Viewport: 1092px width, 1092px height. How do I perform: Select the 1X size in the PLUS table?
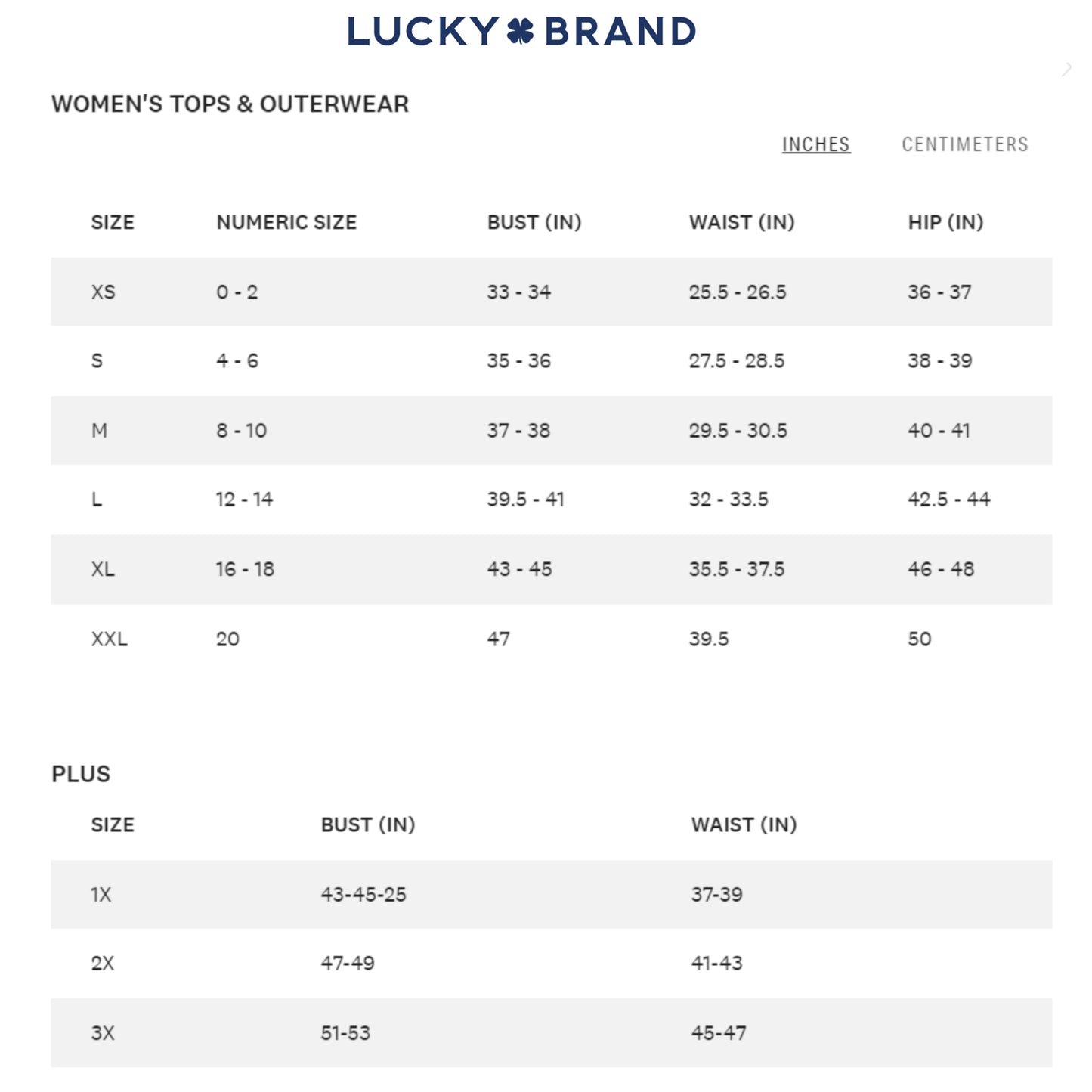[x=104, y=894]
